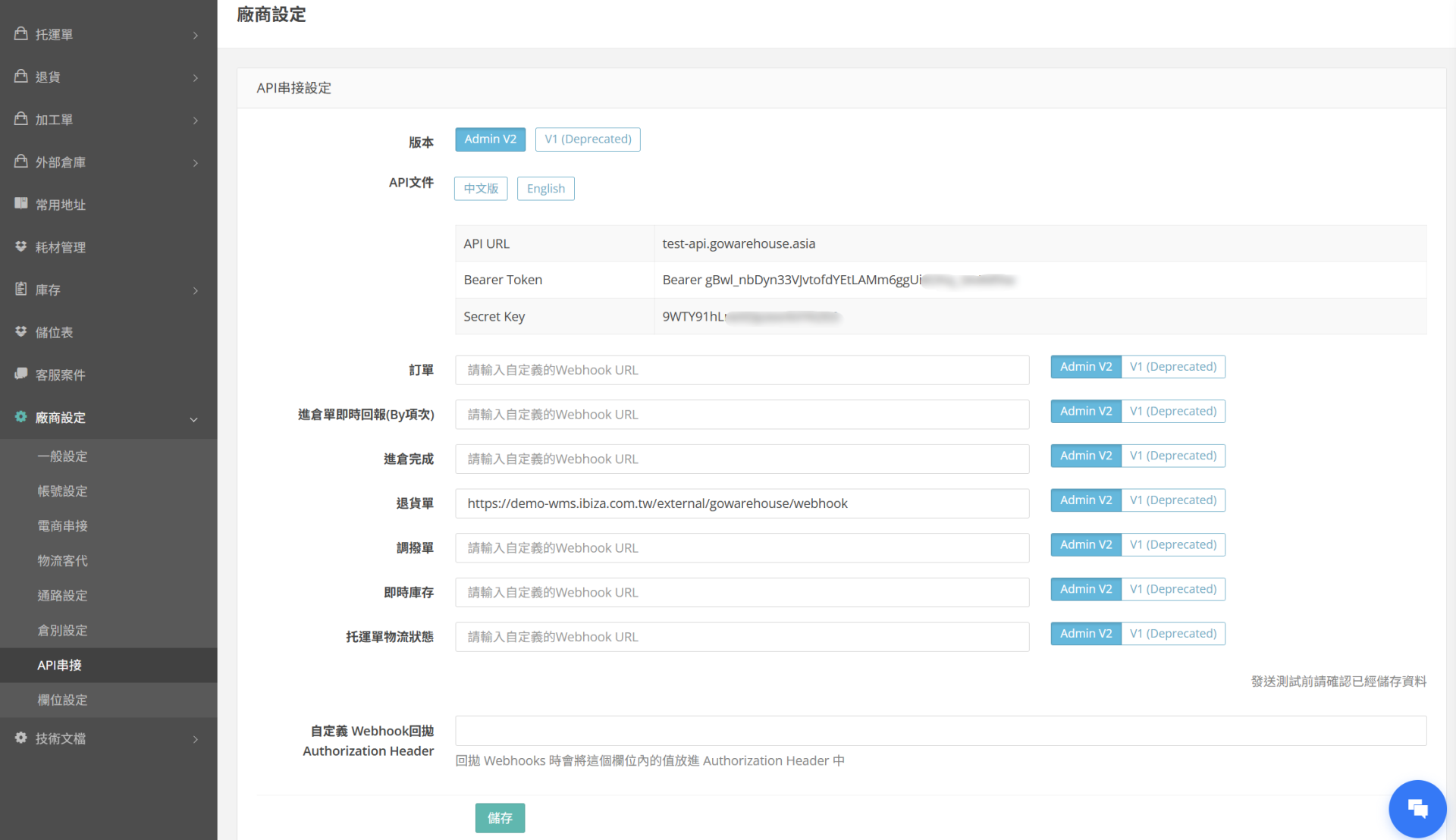
Task: Switch 訂單 webhook to V1 (Deprecated)
Action: point(1172,367)
